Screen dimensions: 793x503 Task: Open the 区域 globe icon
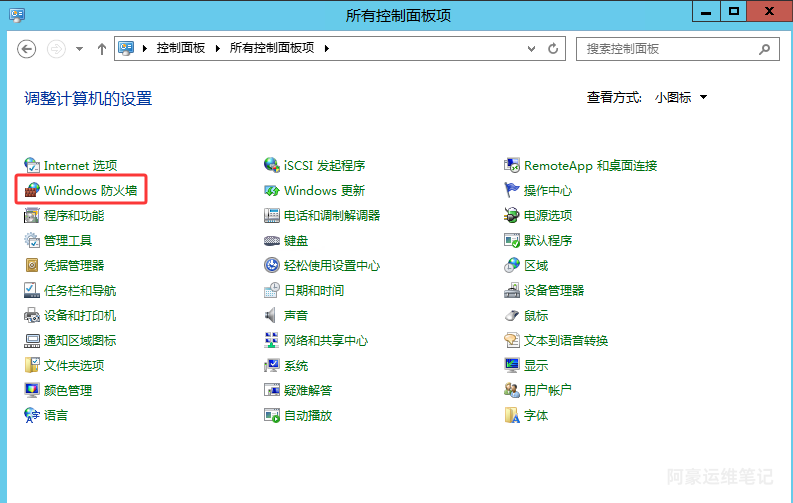(x=512, y=265)
